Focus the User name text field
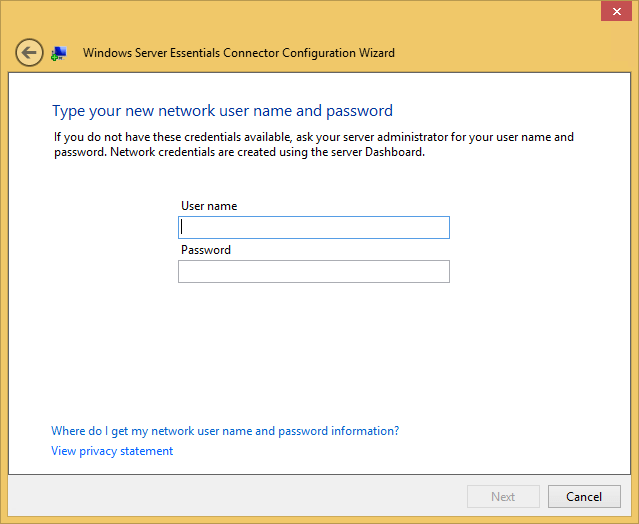 pyautogui.click(x=314, y=227)
